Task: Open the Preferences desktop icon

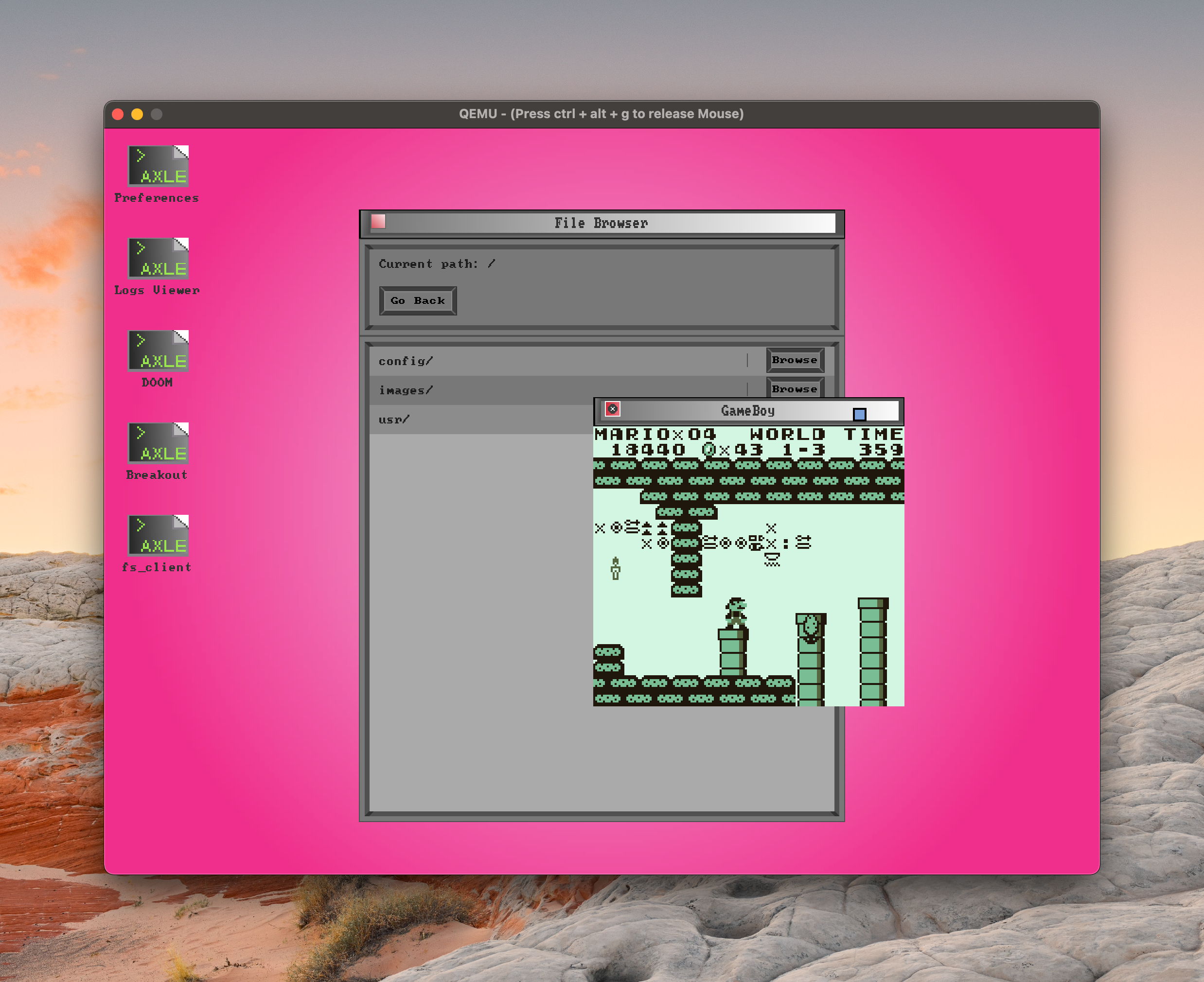Action: click(x=158, y=166)
